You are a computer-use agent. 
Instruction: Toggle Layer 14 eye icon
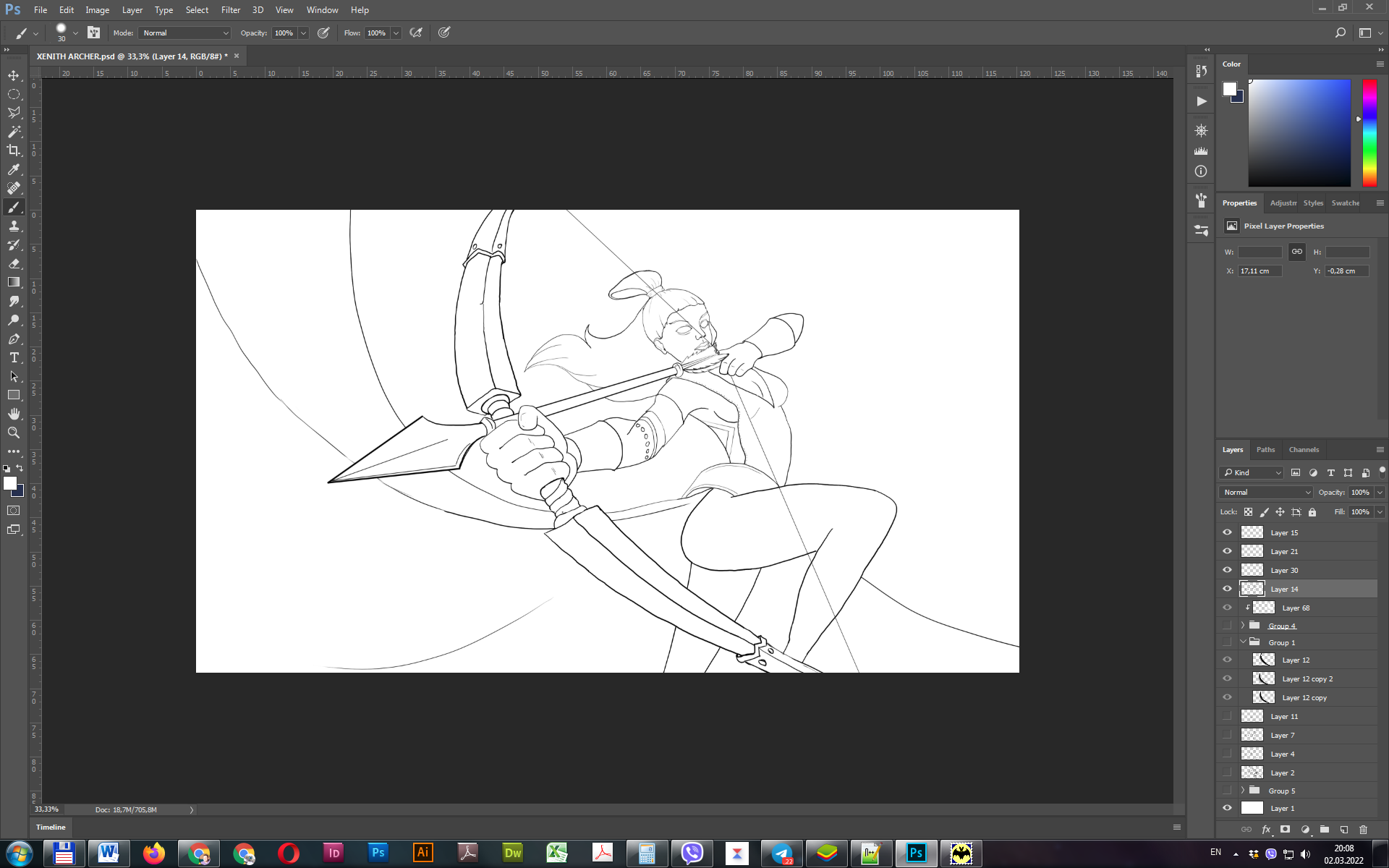click(1227, 589)
